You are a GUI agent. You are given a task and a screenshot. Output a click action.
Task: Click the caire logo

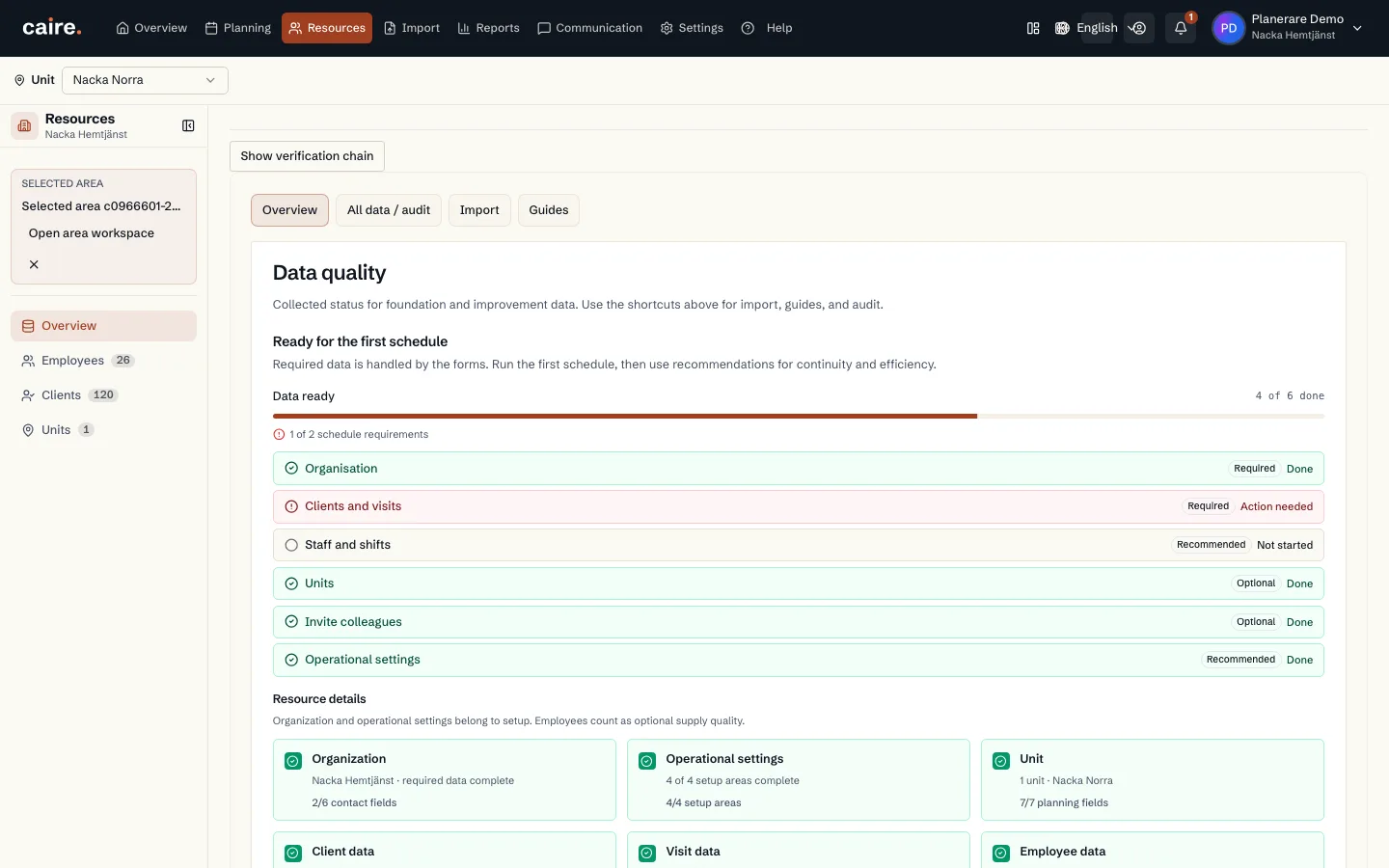(x=52, y=28)
